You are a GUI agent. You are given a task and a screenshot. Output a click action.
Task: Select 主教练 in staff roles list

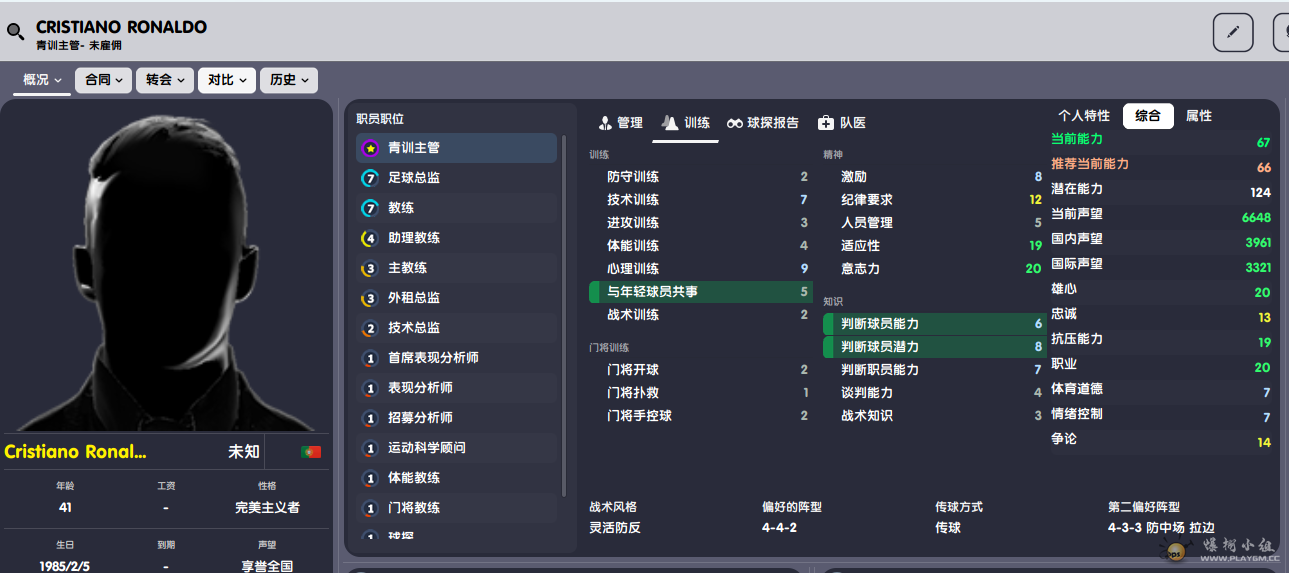[x=407, y=268]
